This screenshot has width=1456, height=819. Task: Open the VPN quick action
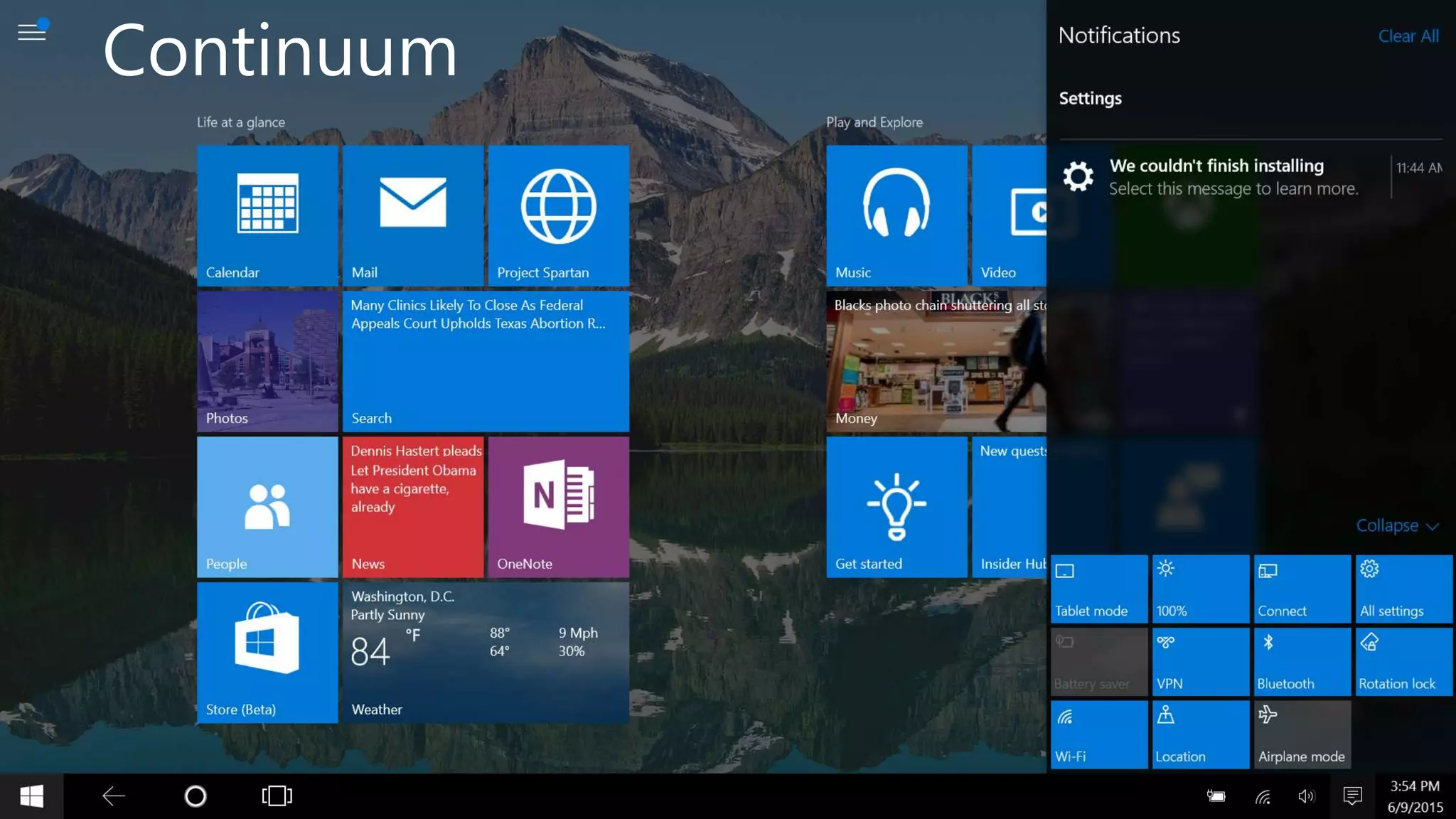click(x=1201, y=661)
